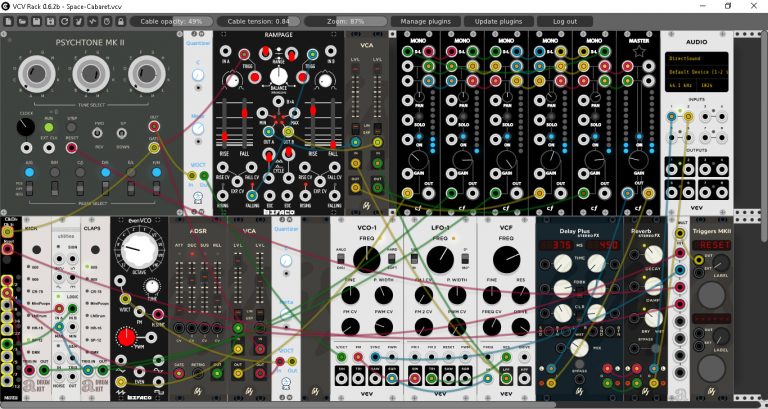Click the LPF output on VCF
Screen dimensions: 768x409
pyautogui.click(x=506, y=378)
